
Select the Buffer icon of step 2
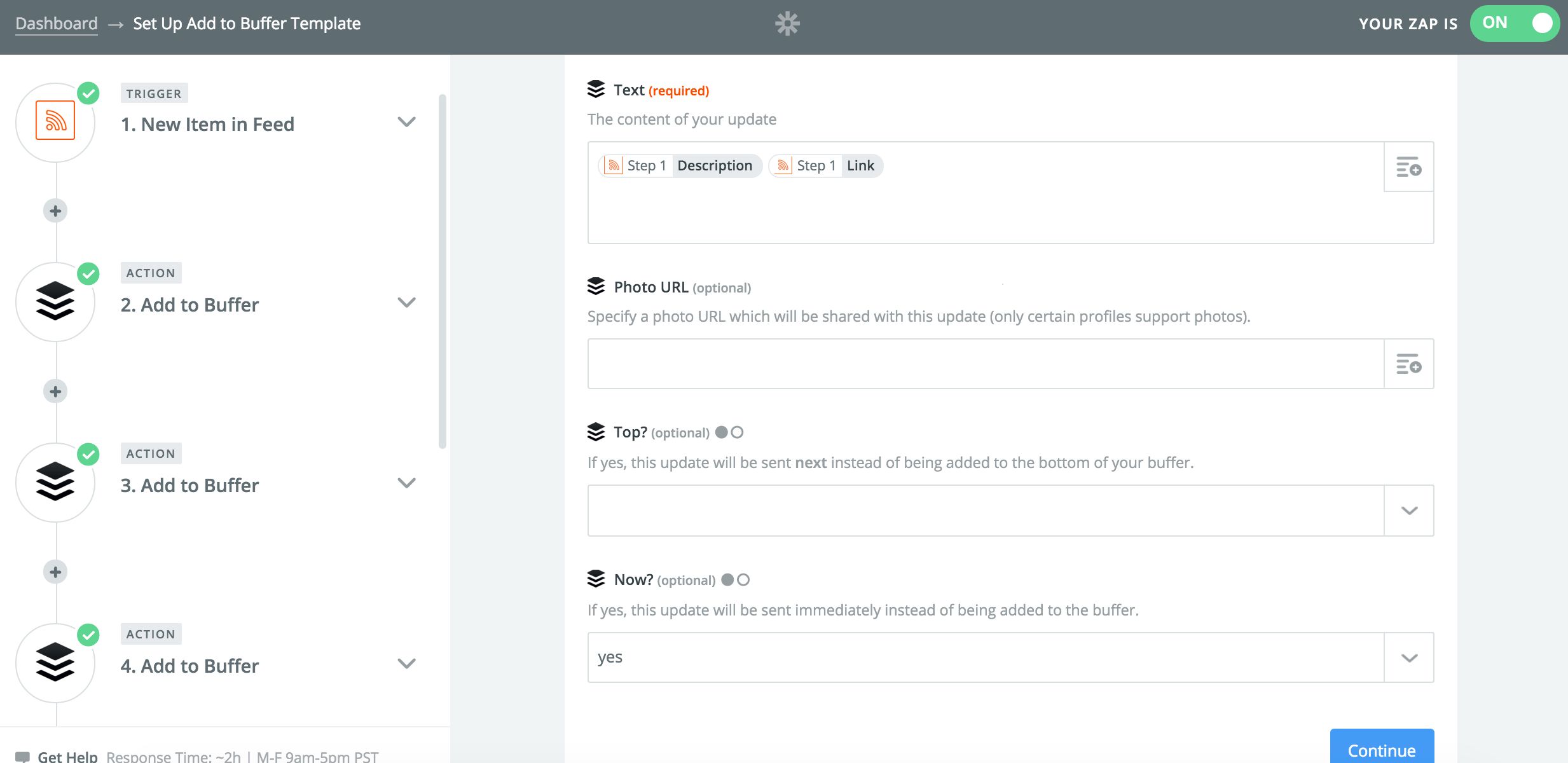(55, 301)
